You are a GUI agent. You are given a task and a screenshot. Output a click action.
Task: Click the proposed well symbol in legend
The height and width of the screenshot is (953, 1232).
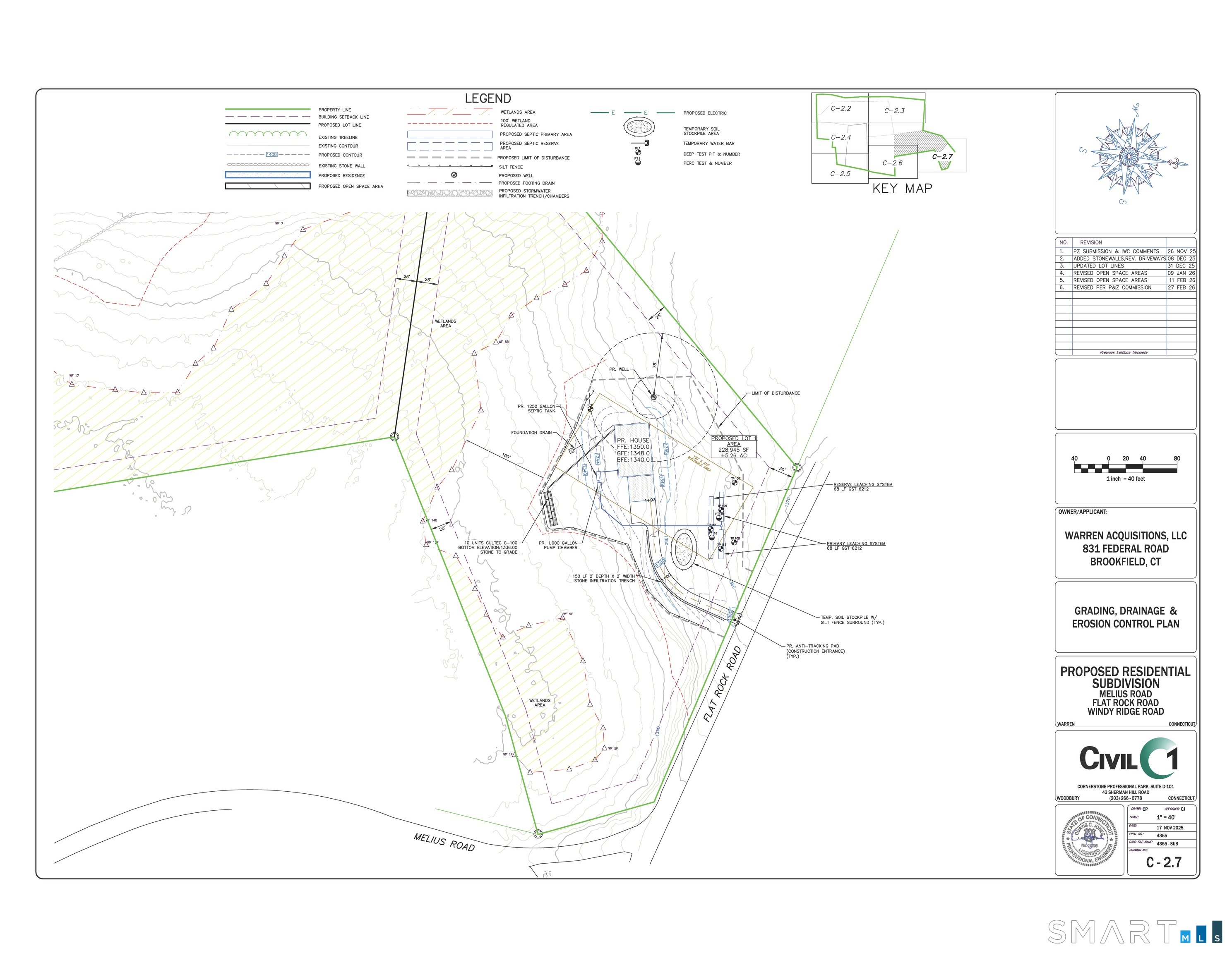pyautogui.click(x=454, y=175)
